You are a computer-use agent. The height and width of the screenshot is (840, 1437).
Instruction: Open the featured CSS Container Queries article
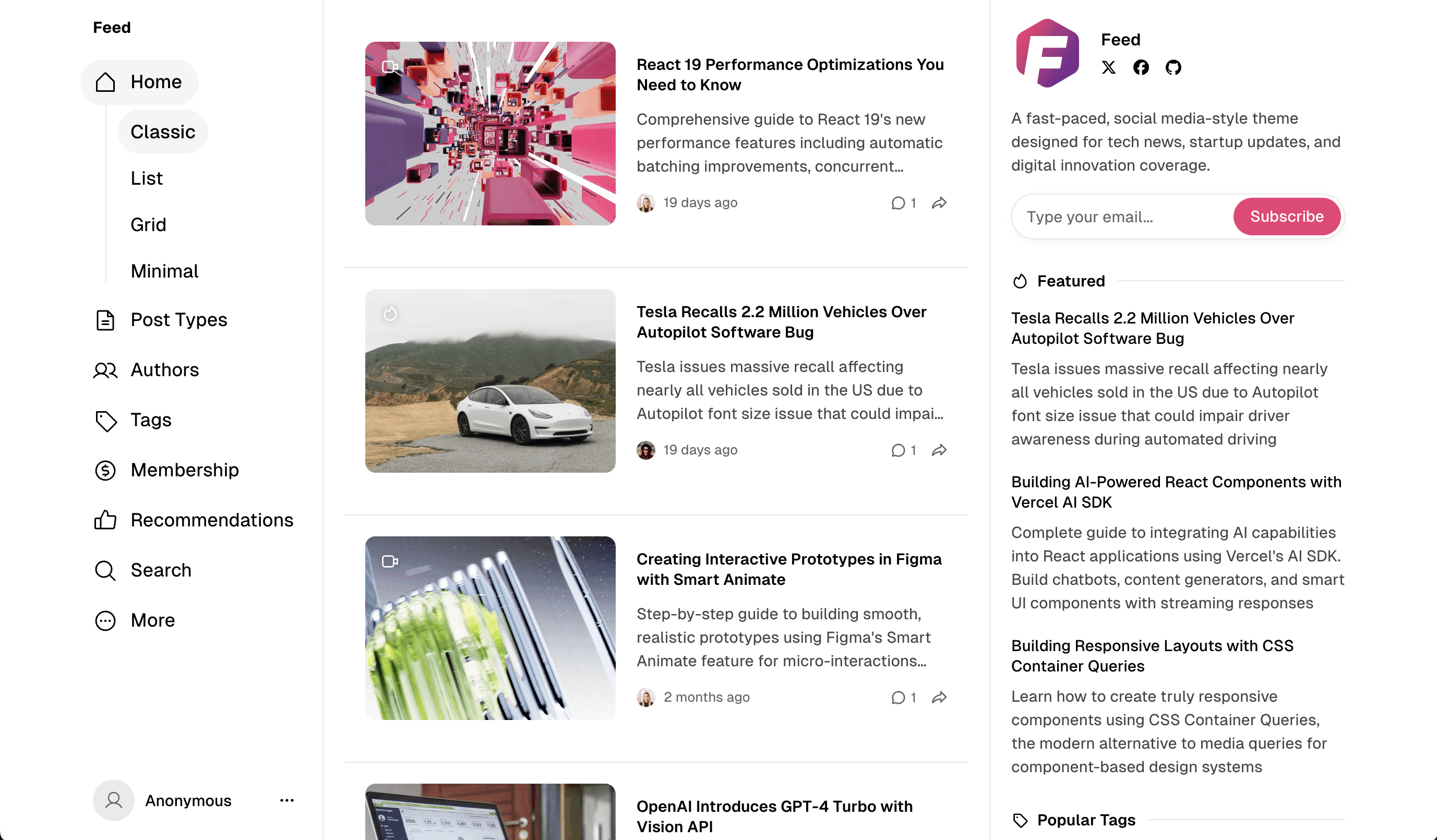1152,656
